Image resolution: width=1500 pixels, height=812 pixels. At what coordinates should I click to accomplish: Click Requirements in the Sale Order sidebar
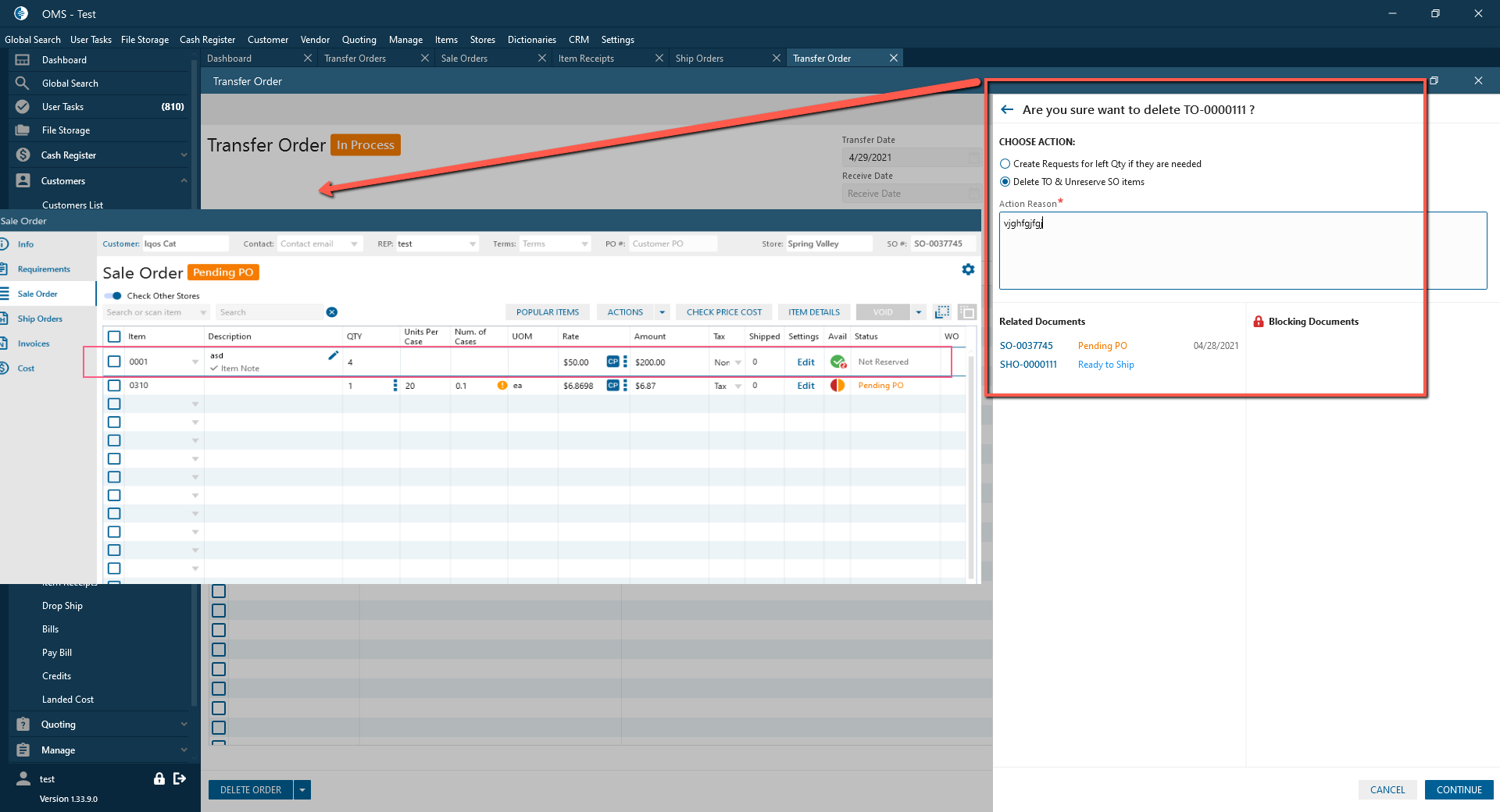pos(44,269)
